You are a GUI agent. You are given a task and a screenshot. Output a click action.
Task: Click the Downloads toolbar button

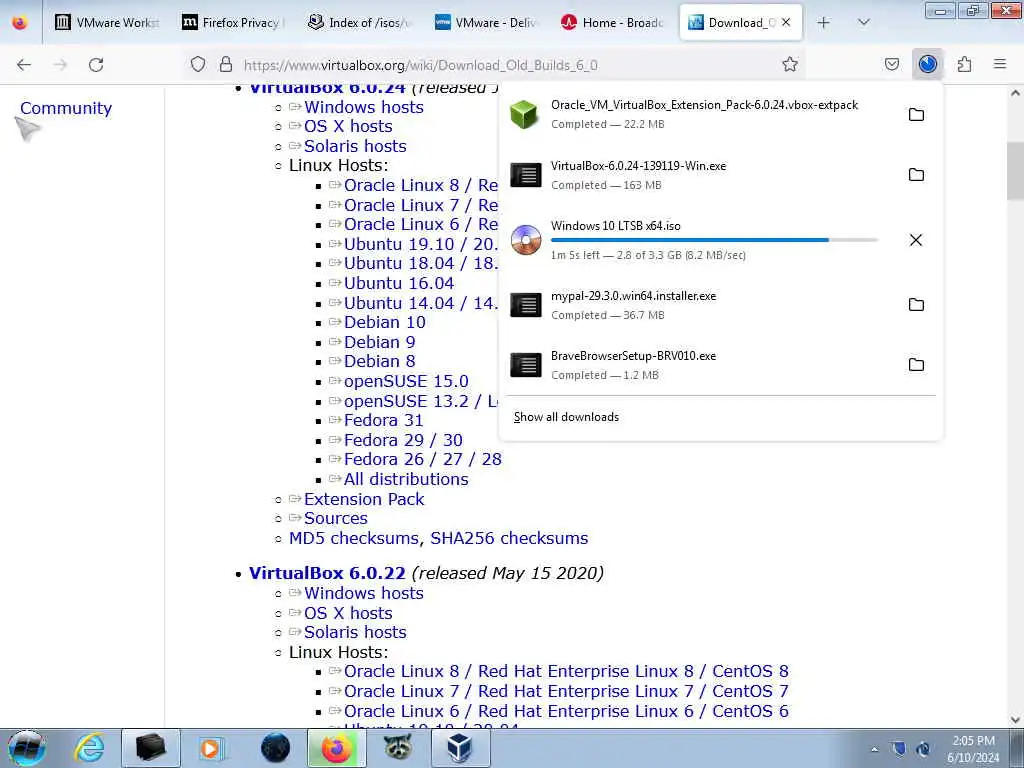927,64
